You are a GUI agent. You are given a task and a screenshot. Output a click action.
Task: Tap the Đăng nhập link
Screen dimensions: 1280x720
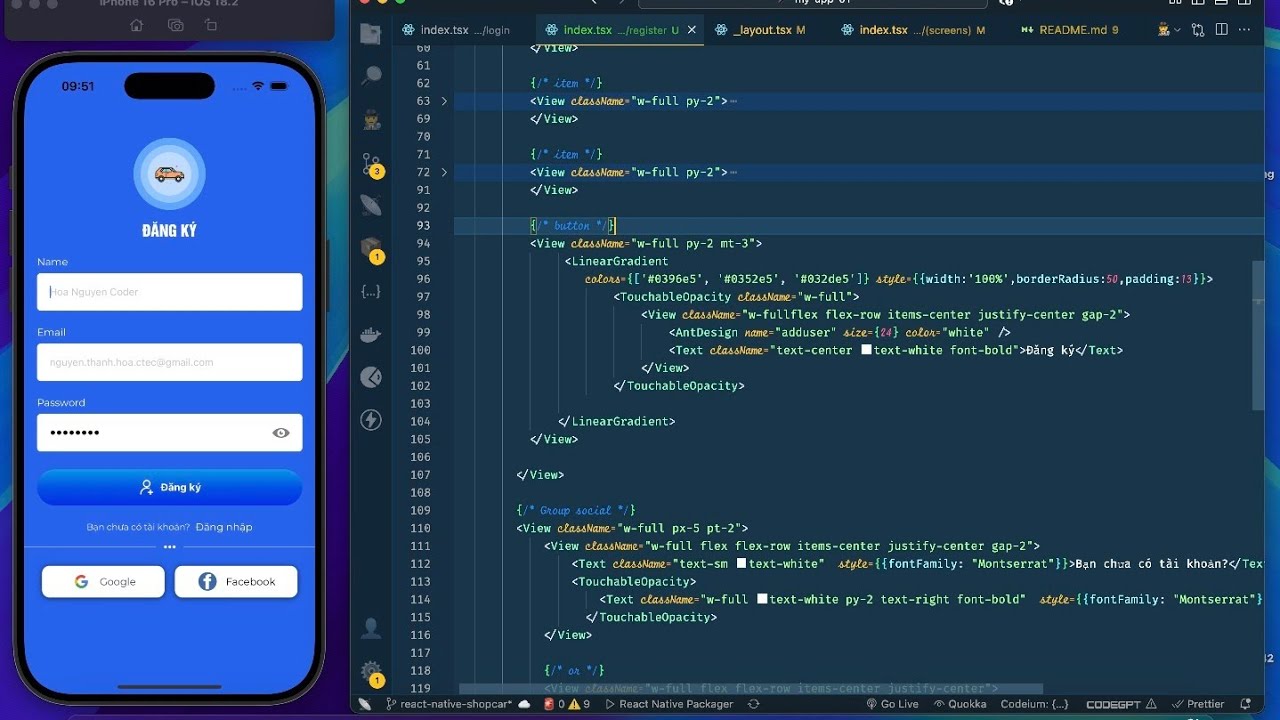click(x=224, y=527)
